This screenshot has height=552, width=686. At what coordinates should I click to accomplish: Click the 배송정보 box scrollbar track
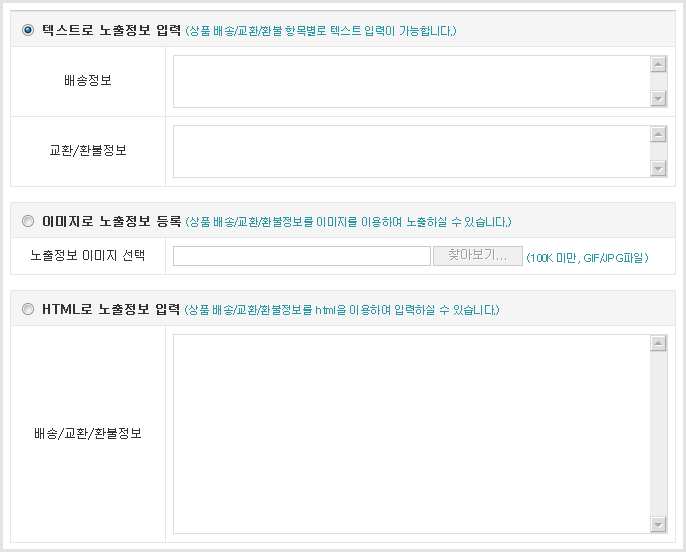[658, 81]
